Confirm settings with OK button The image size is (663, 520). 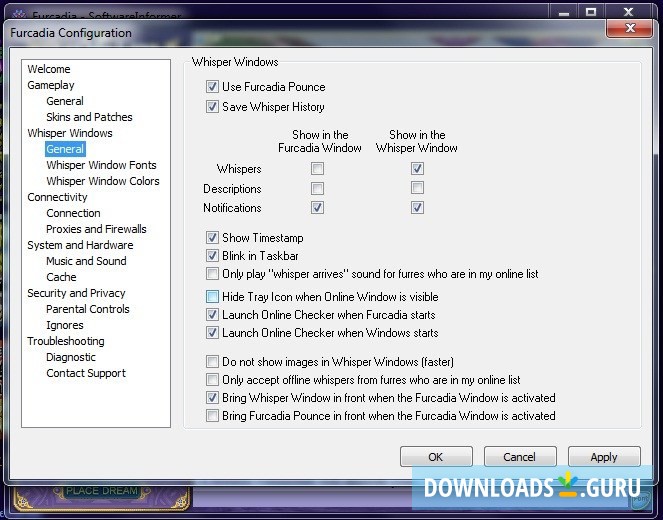point(436,457)
